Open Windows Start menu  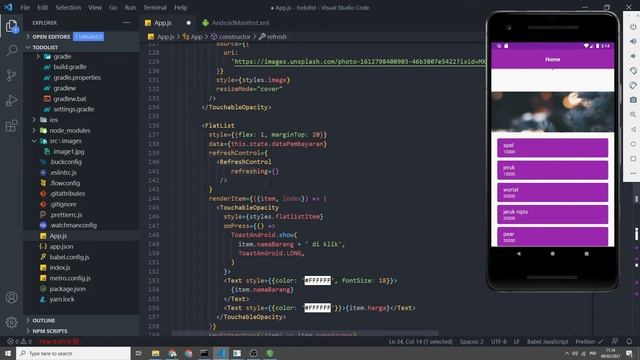coord(8,353)
